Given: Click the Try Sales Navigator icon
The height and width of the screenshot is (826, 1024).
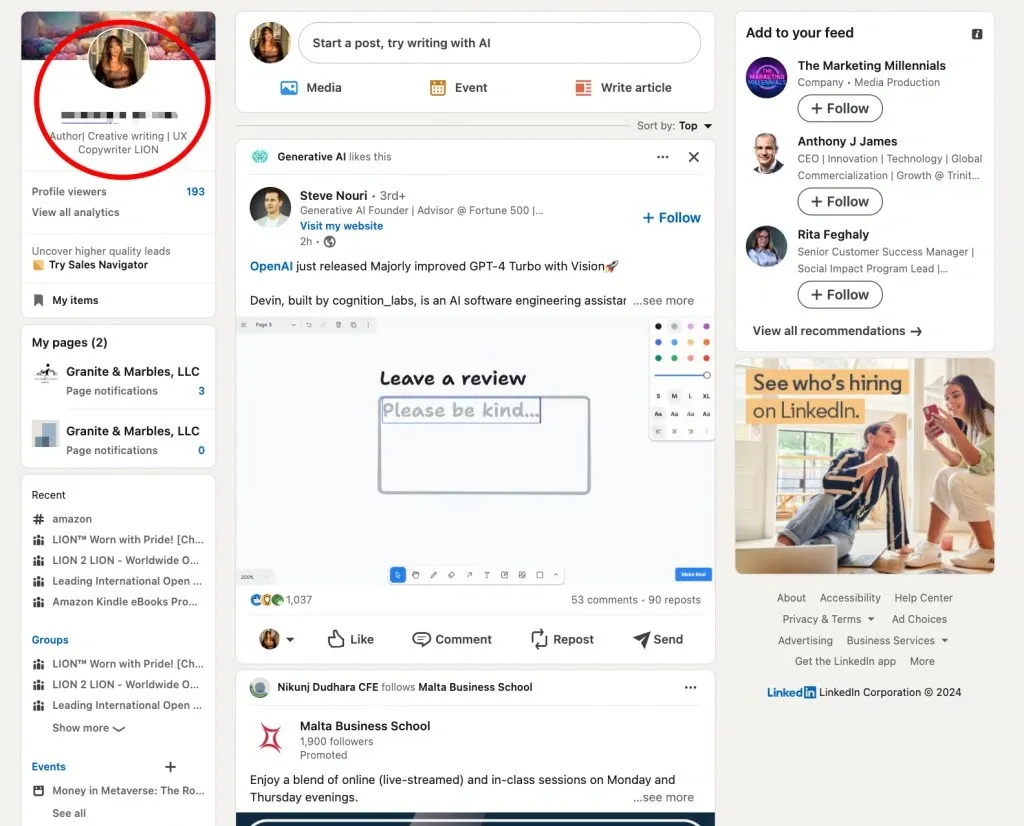Looking at the screenshot, I should coord(38,265).
